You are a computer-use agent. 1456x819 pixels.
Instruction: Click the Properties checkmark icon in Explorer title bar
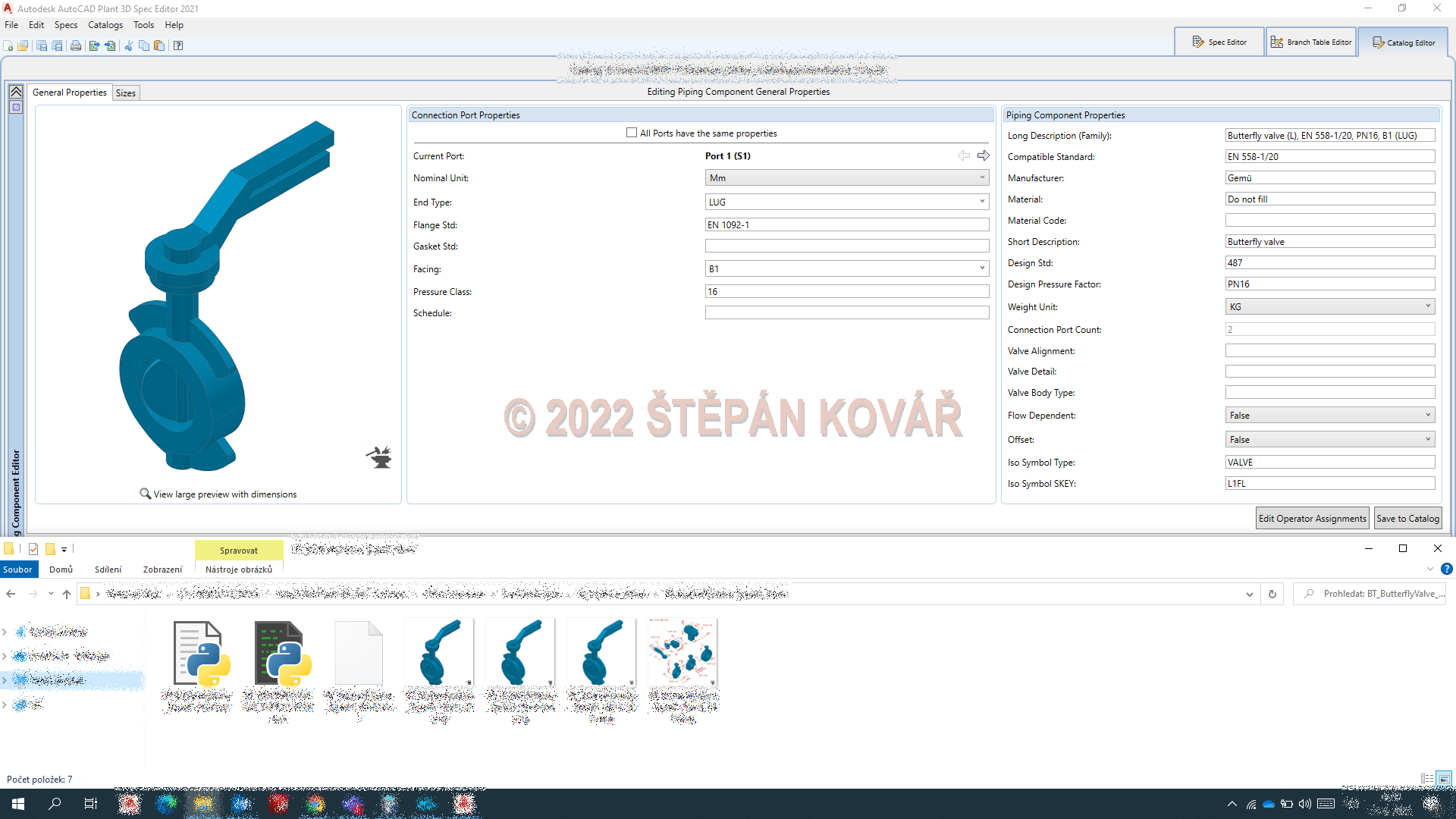(33, 549)
